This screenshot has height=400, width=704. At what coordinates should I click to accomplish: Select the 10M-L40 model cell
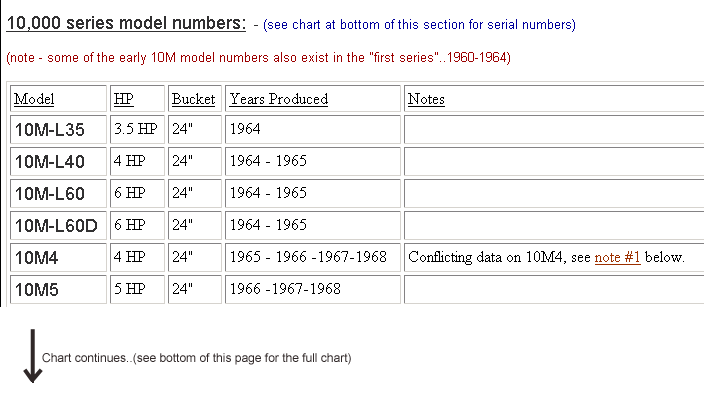point(49,161)
